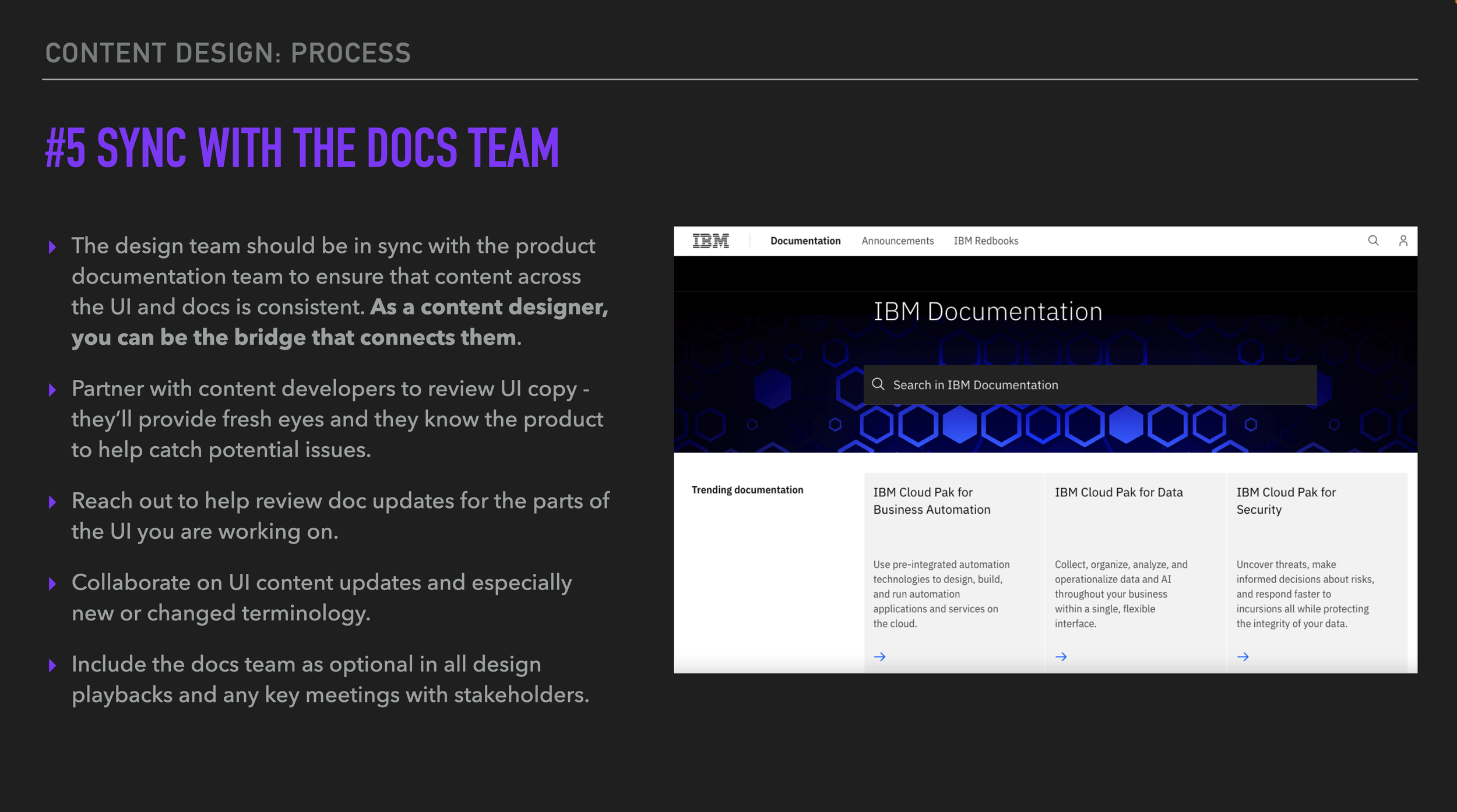
Task: Open the search magnifier in header
Action: [x=1373, y=241]
